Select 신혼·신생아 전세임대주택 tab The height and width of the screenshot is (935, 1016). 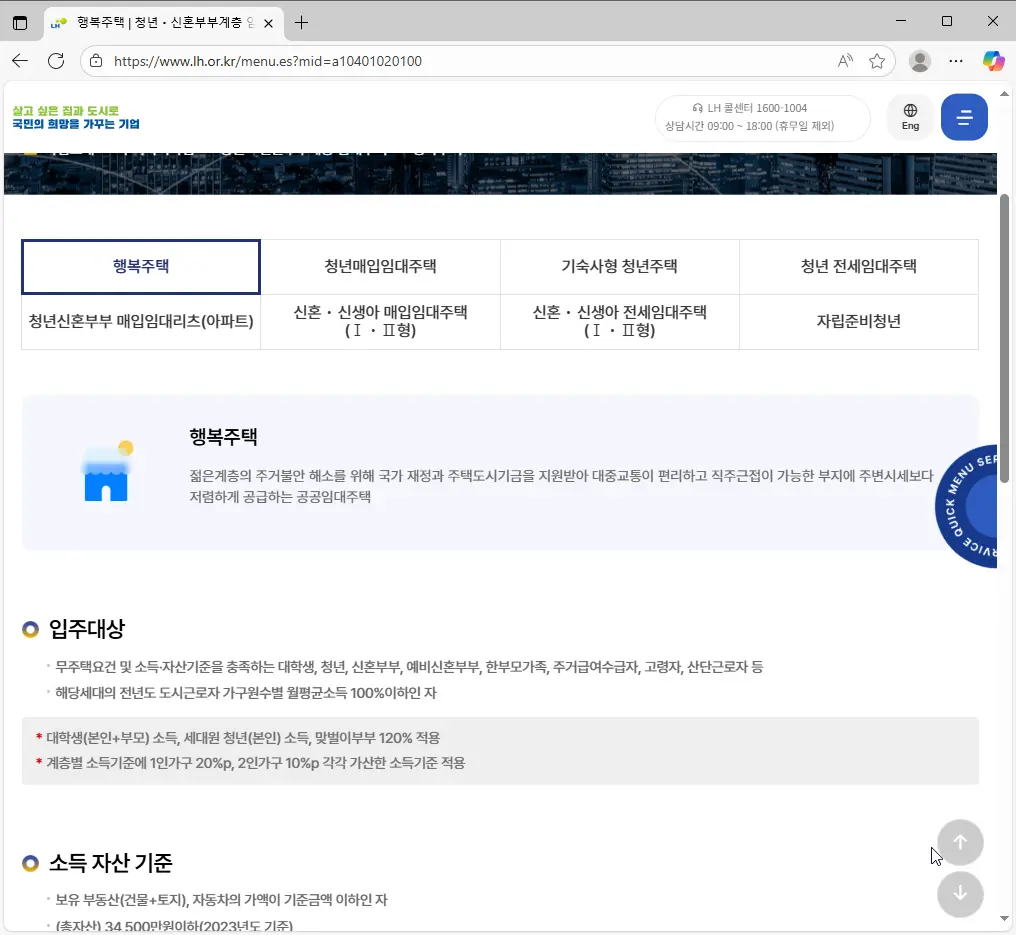pos(619,322)
